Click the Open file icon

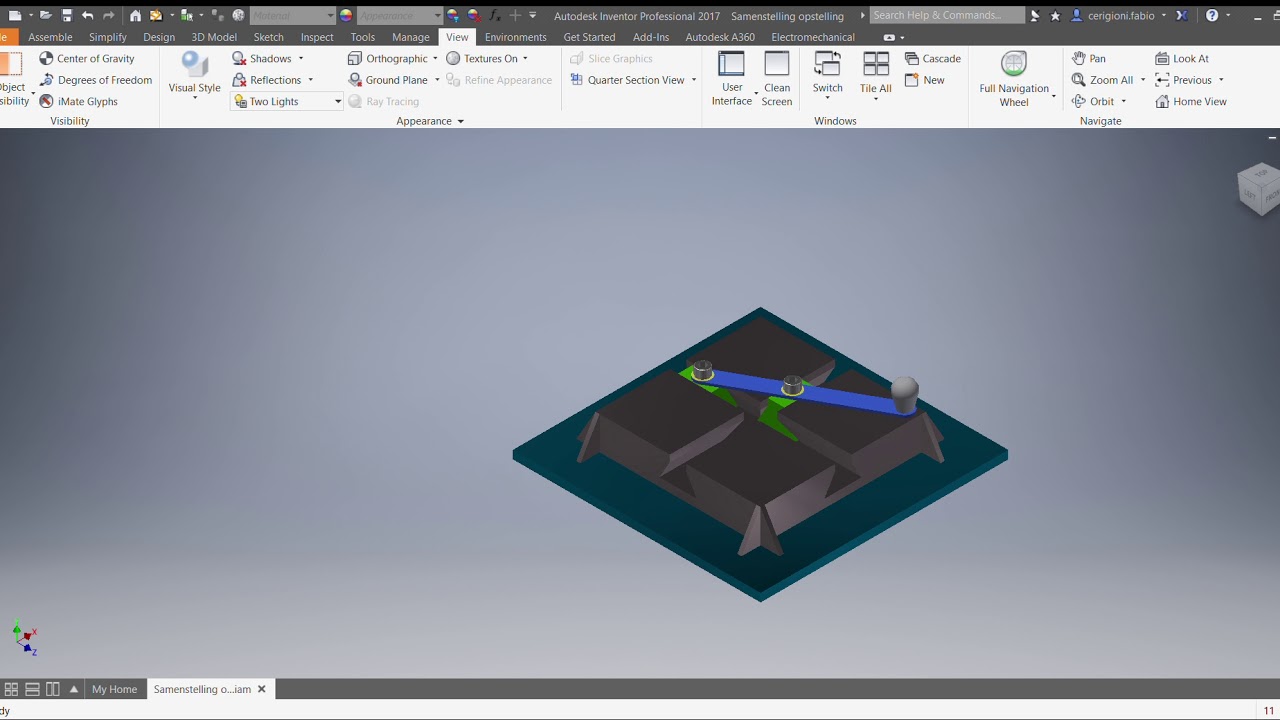coord(46,15)
